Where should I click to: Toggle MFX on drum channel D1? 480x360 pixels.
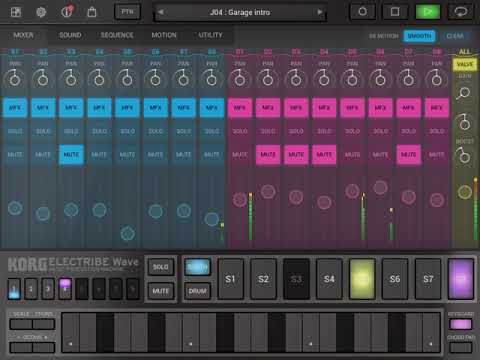pos(240,108)
